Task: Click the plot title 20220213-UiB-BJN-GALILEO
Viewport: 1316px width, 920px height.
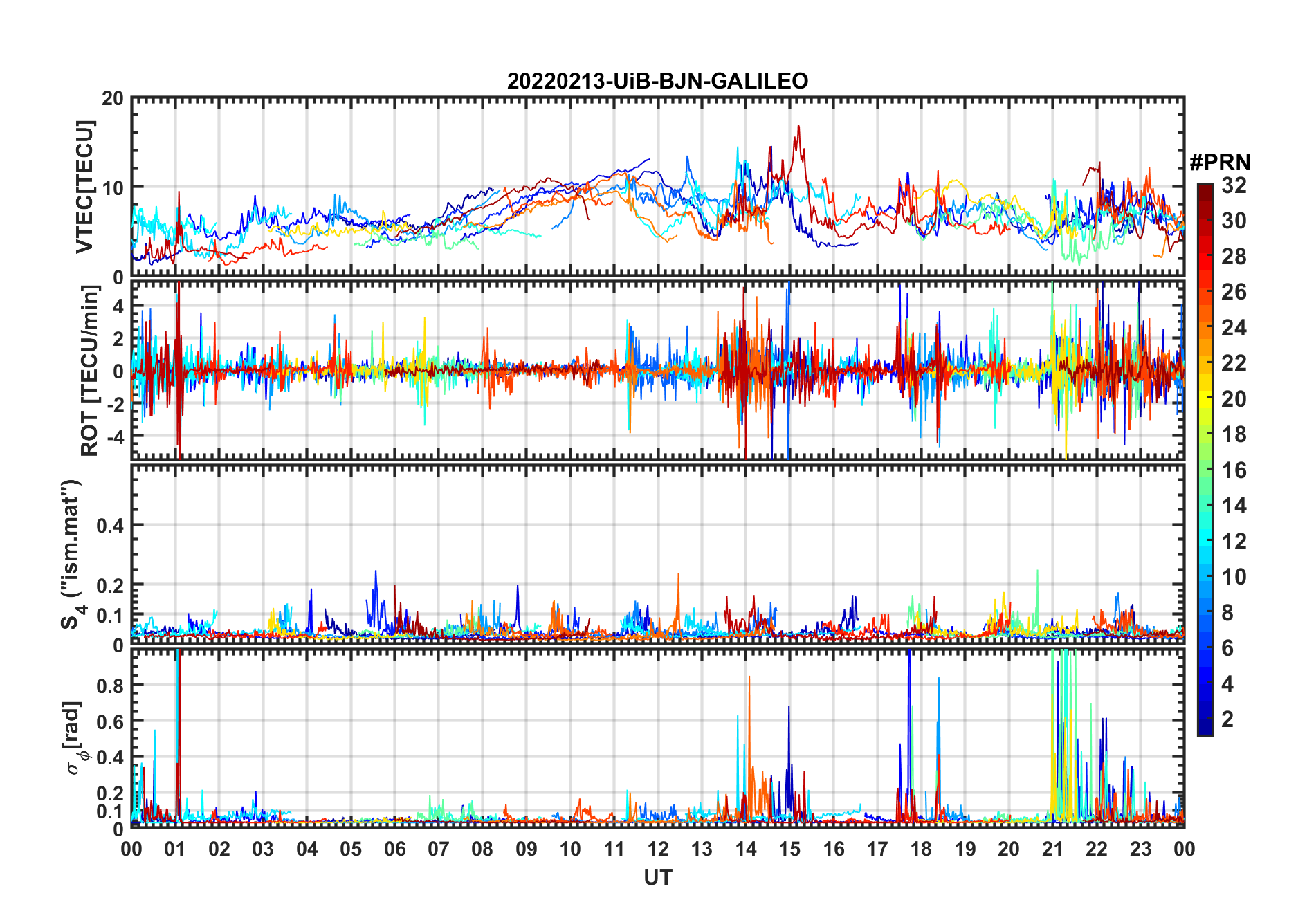Action: point(657,81)
